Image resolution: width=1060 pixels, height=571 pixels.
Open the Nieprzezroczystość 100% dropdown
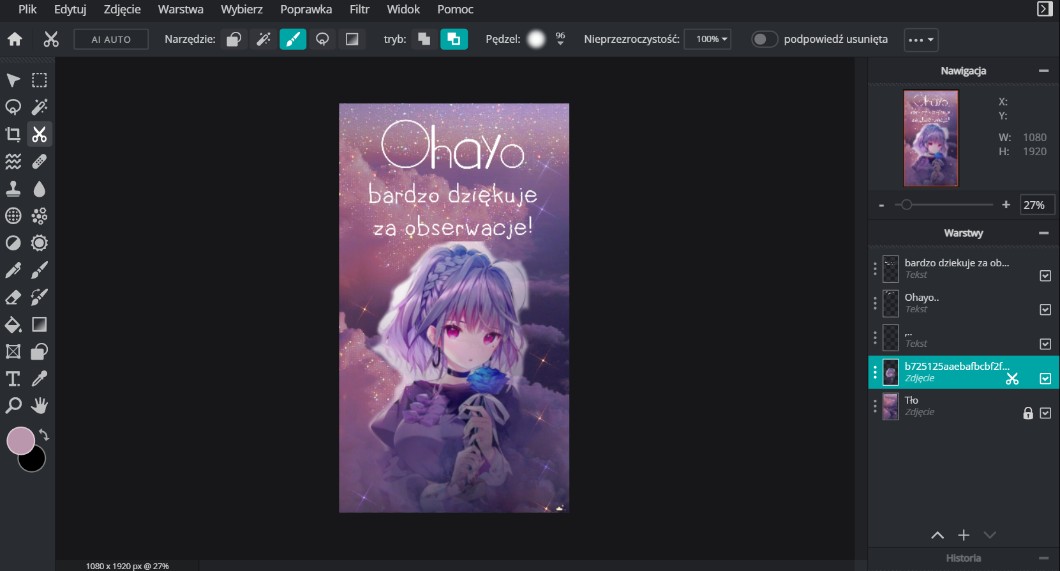[x=708, y=39]
